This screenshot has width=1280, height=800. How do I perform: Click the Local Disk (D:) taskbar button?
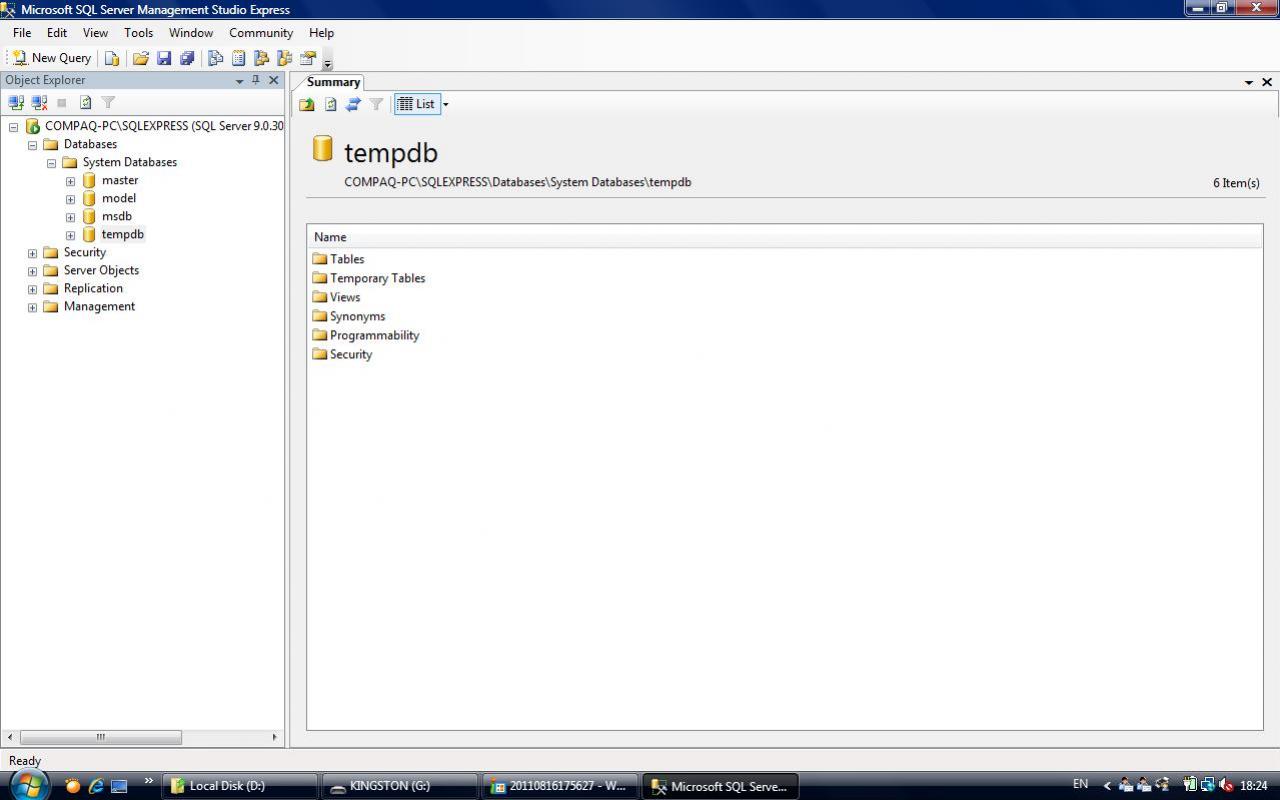tap(239, 786)
